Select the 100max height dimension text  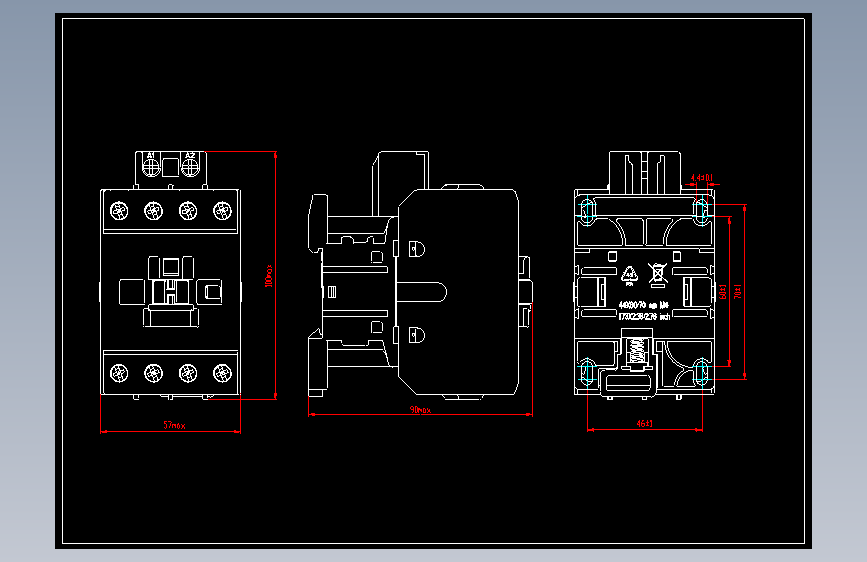269,275
